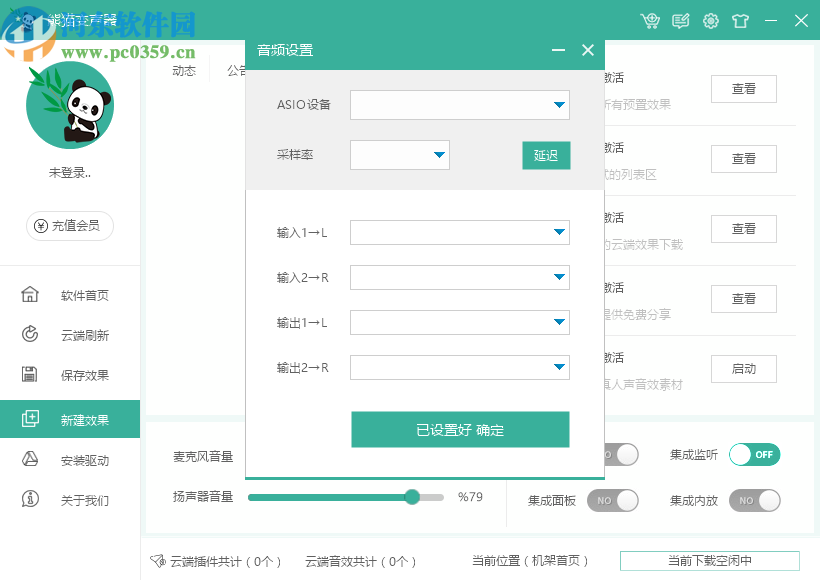Open 软件首页 home icon in sidebar
Image resolution: width=820 pixels, height=580 pixels.
(30, 295)
